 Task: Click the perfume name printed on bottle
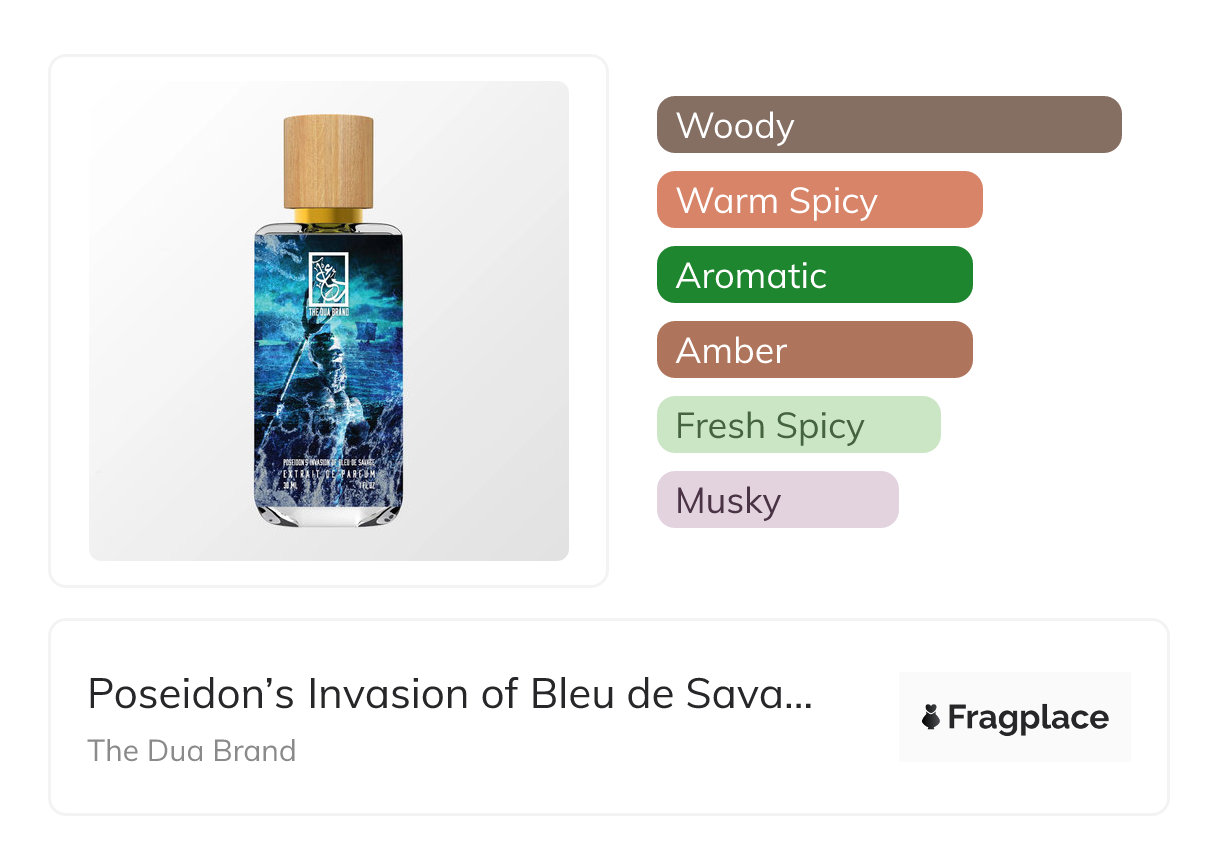point(329,461)
